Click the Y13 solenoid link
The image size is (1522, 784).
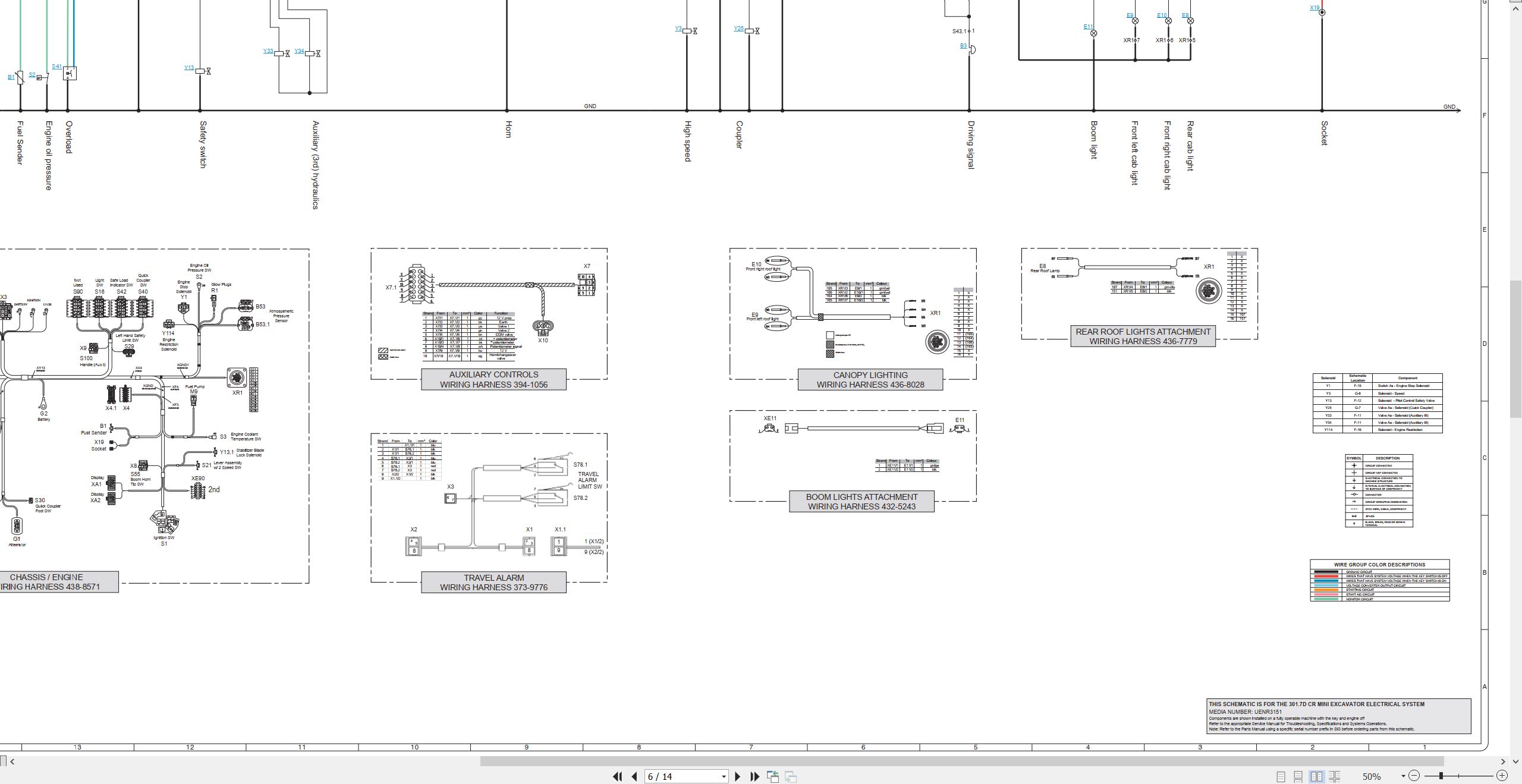[x=189, y=68]
